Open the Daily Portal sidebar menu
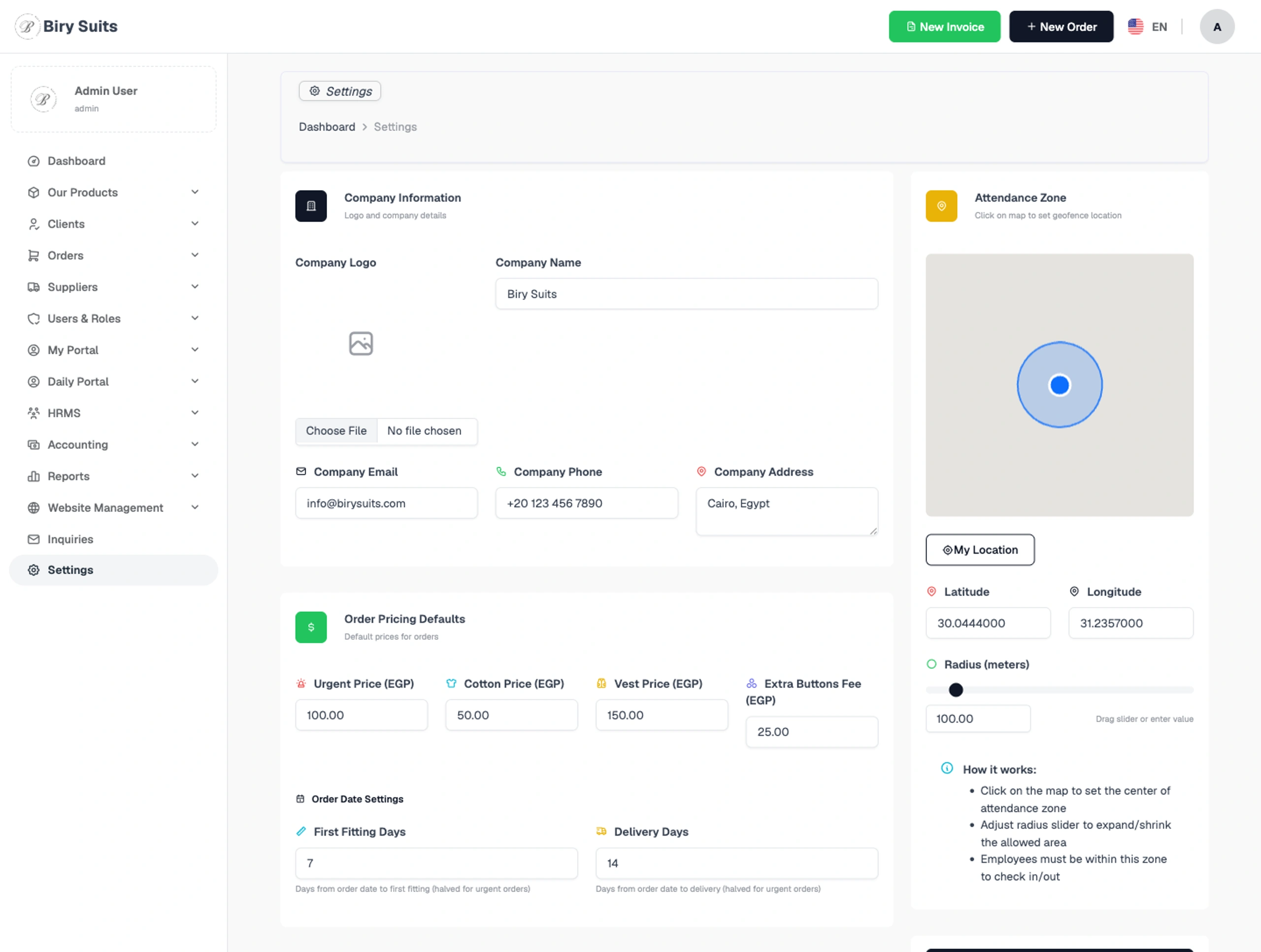The width and height of the screenshot is (1261, 952). (113, 382)
